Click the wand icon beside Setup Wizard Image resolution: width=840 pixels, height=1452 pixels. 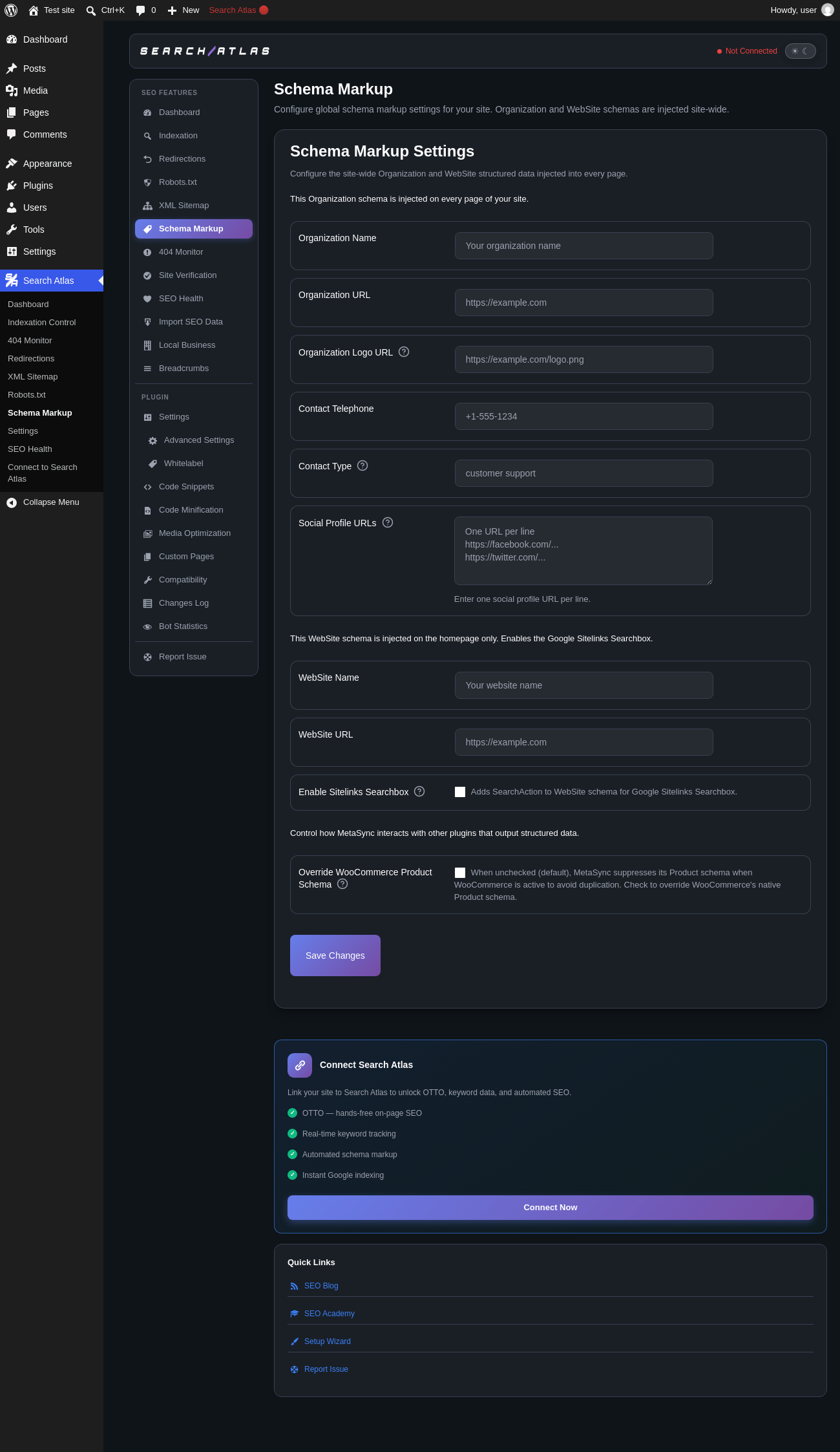point(295,1341)
